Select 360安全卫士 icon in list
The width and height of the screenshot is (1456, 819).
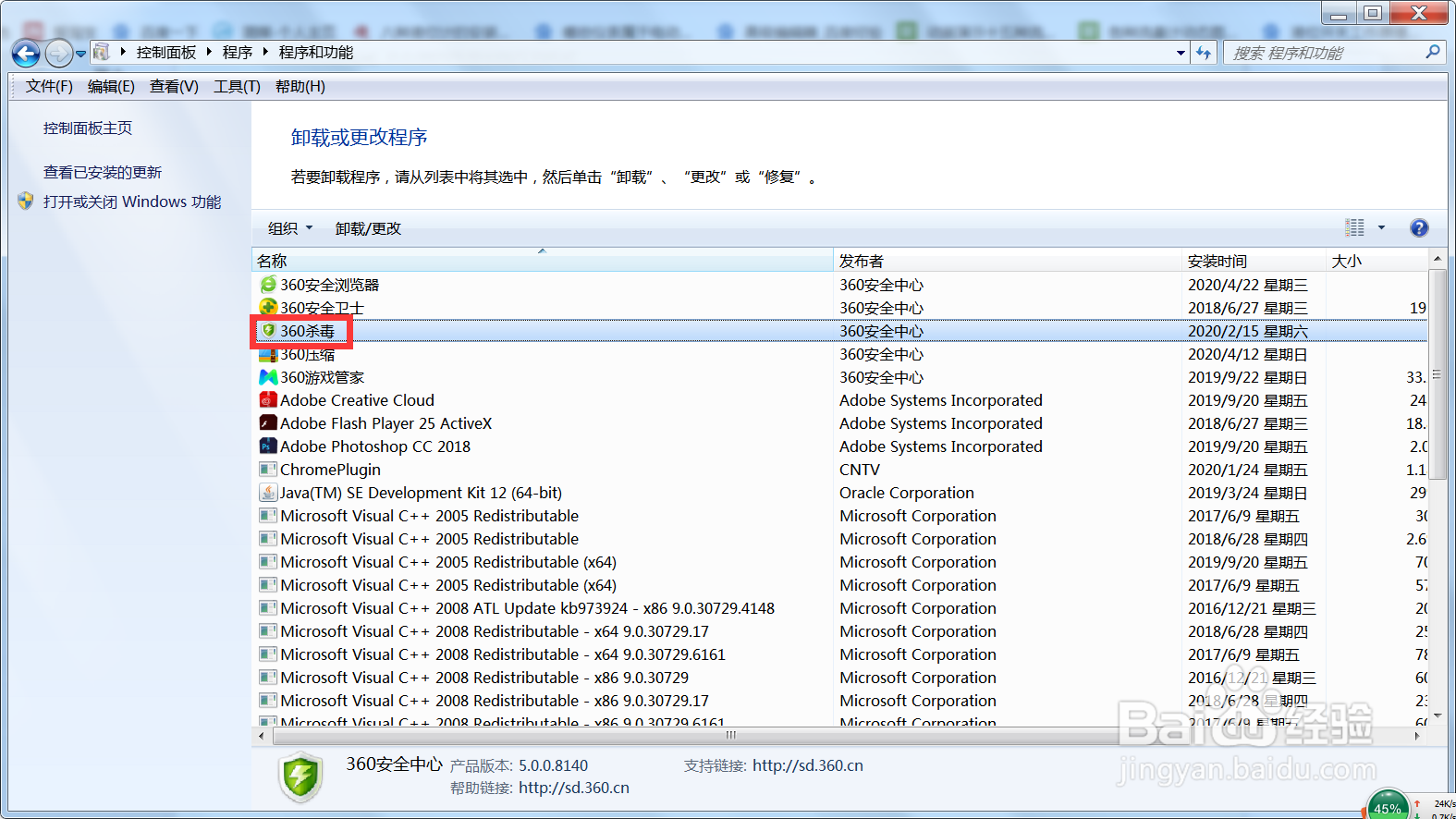[268, 307]
